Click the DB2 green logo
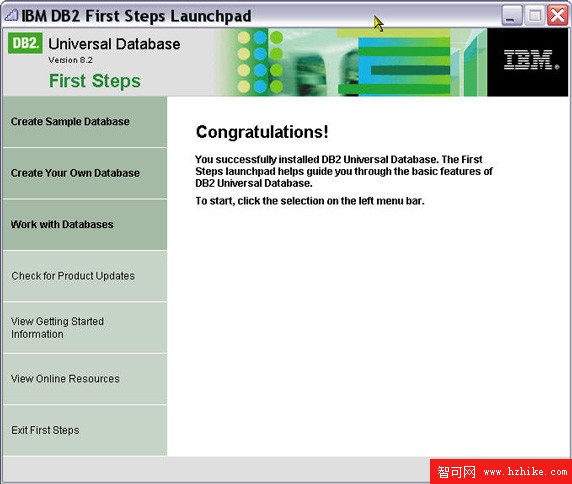 coord(25,43)
